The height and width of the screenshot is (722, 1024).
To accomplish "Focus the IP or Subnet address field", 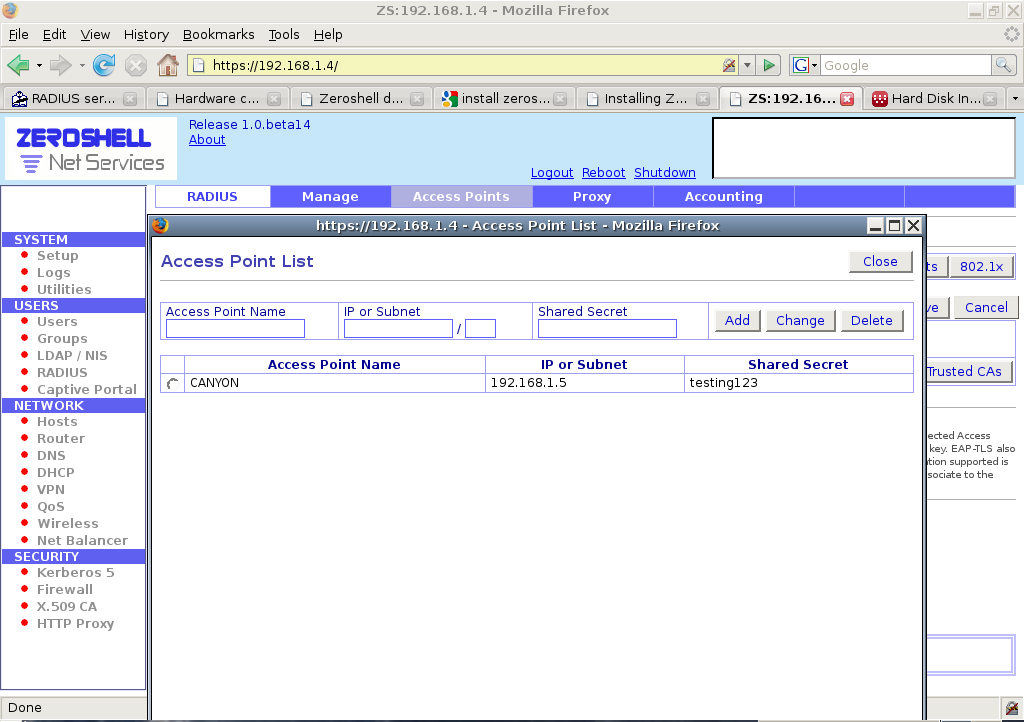I will (x=398, y=328).
